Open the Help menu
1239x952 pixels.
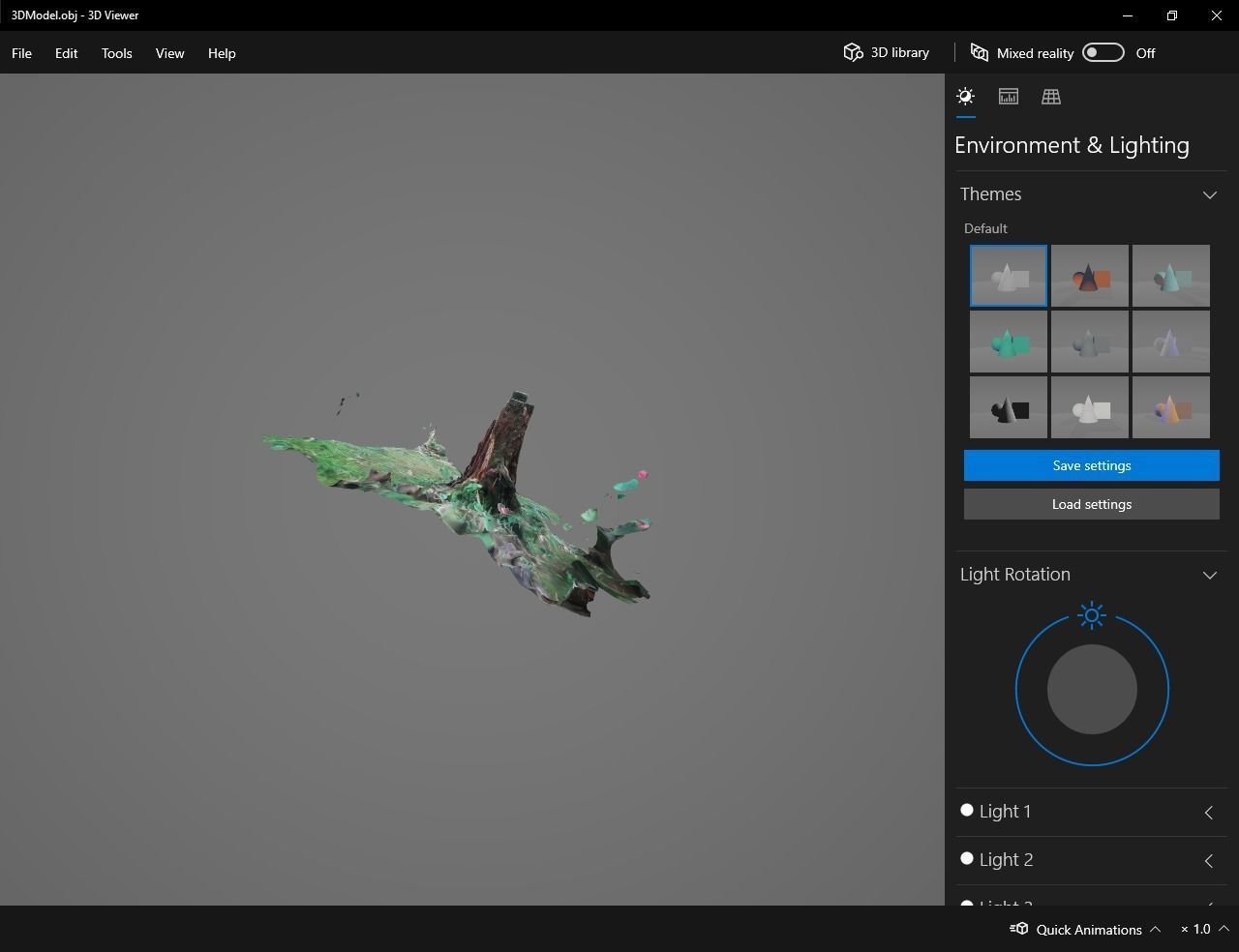222,53
